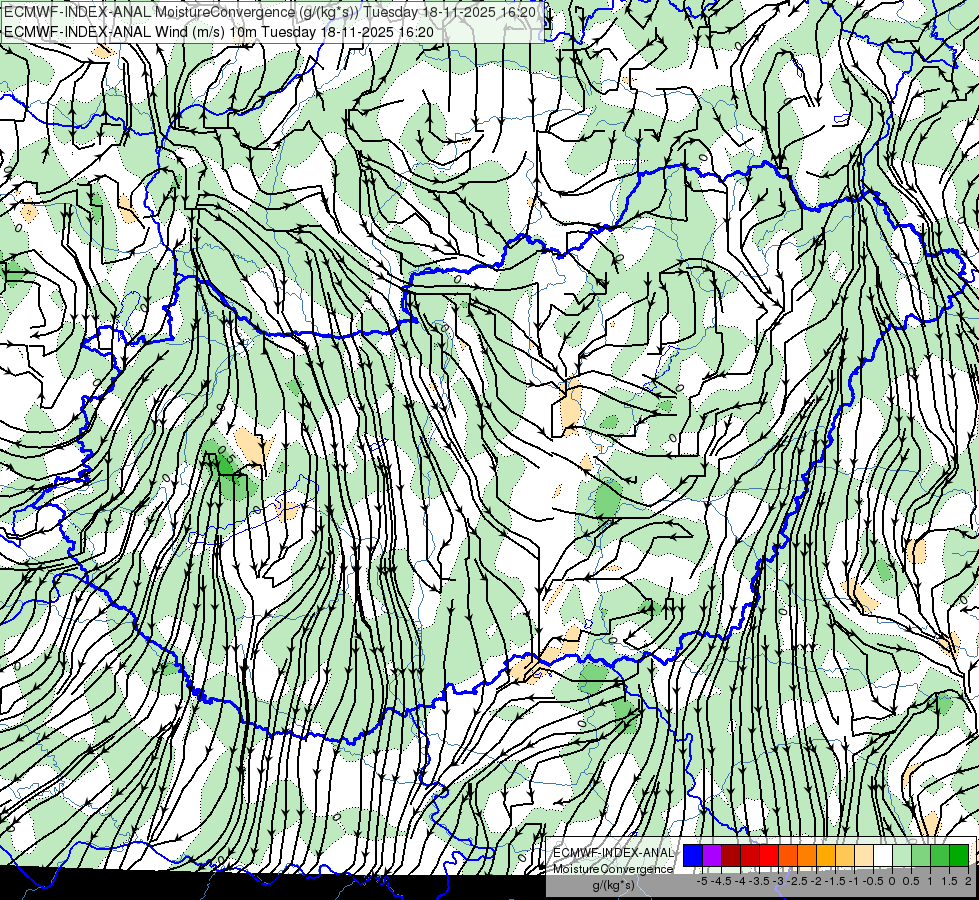This screenshot has width=979, height=900.
Task: Choose the bright red swatch between -3.5 and -3
Action: [x=769, y=856]
